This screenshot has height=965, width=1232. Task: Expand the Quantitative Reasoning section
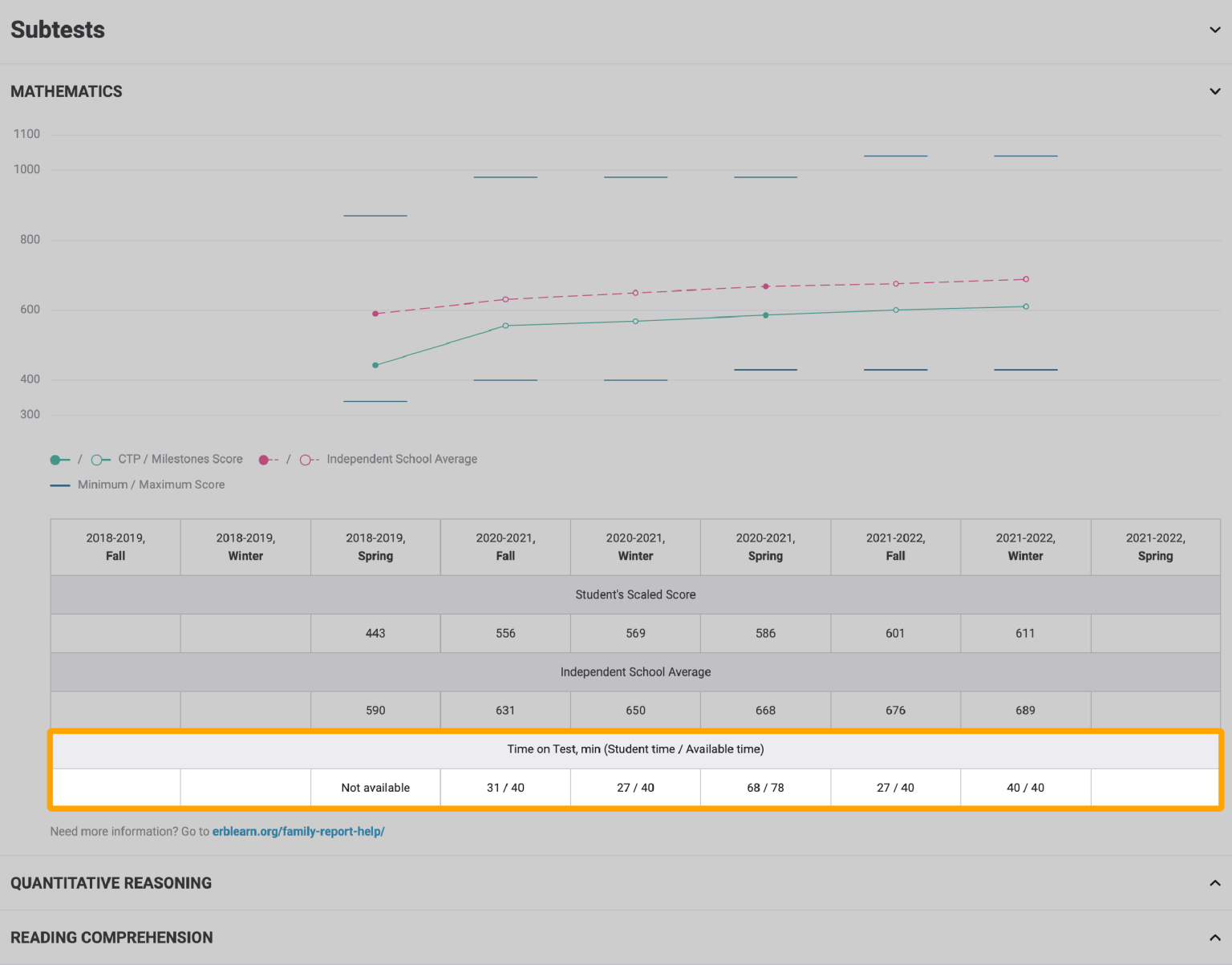tap(1214, 882)
